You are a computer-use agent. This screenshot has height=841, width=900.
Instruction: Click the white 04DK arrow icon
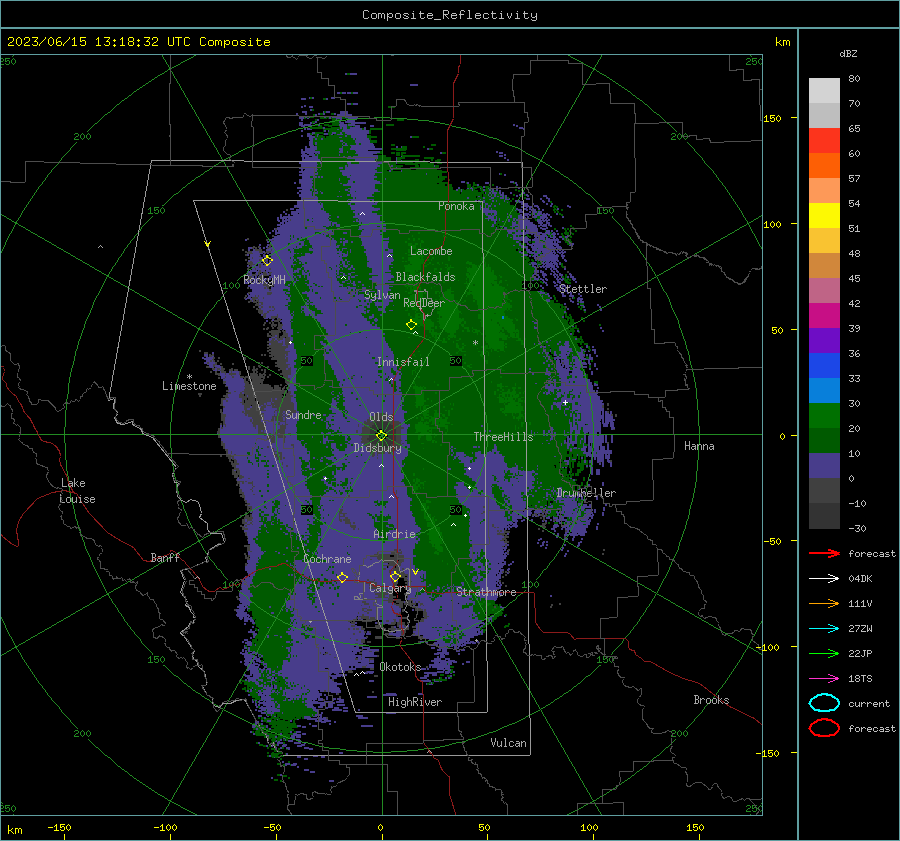pos(824,578)
